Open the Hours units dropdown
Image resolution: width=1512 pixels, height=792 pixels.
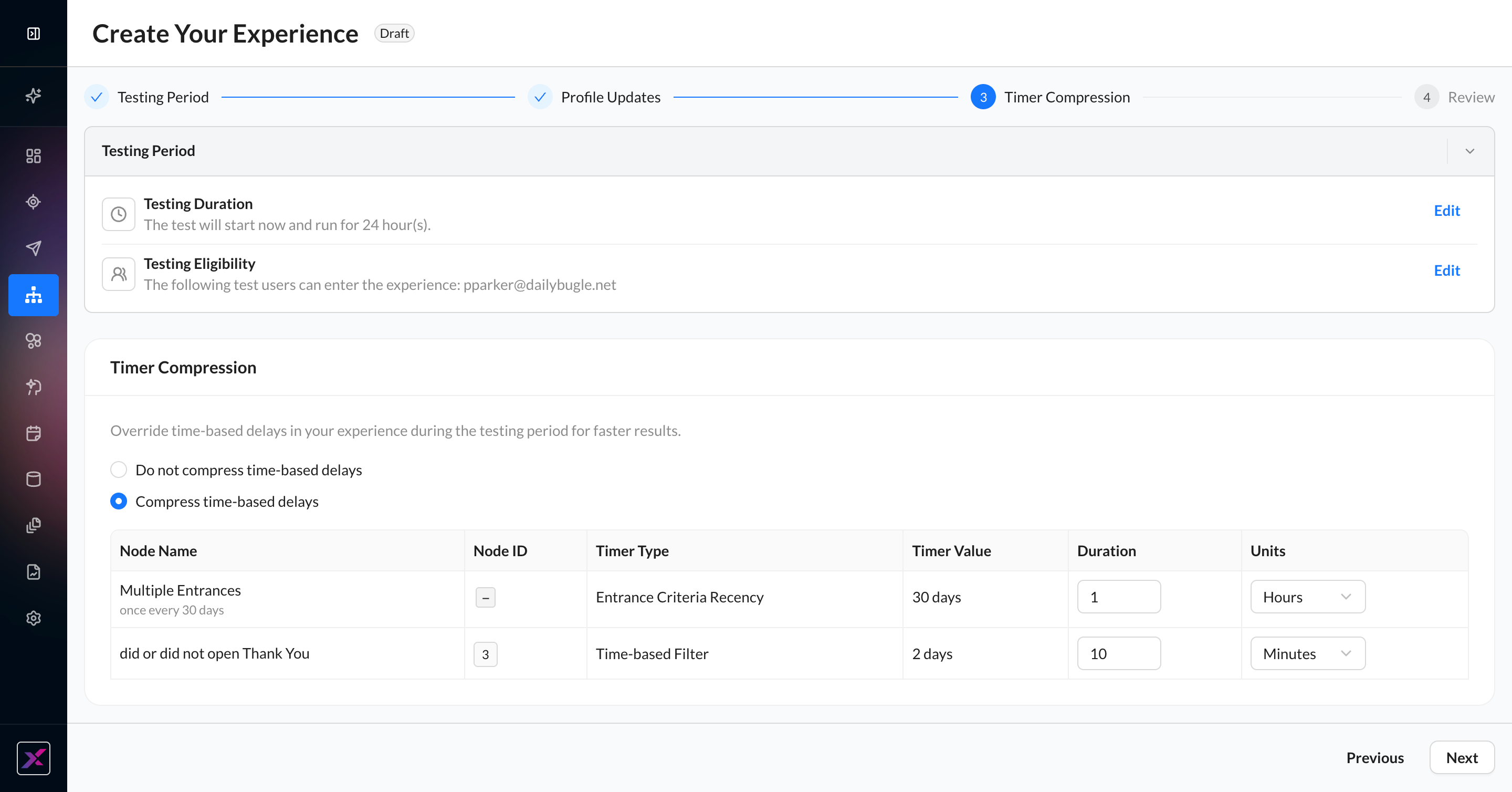click(x=1308, y=597)
